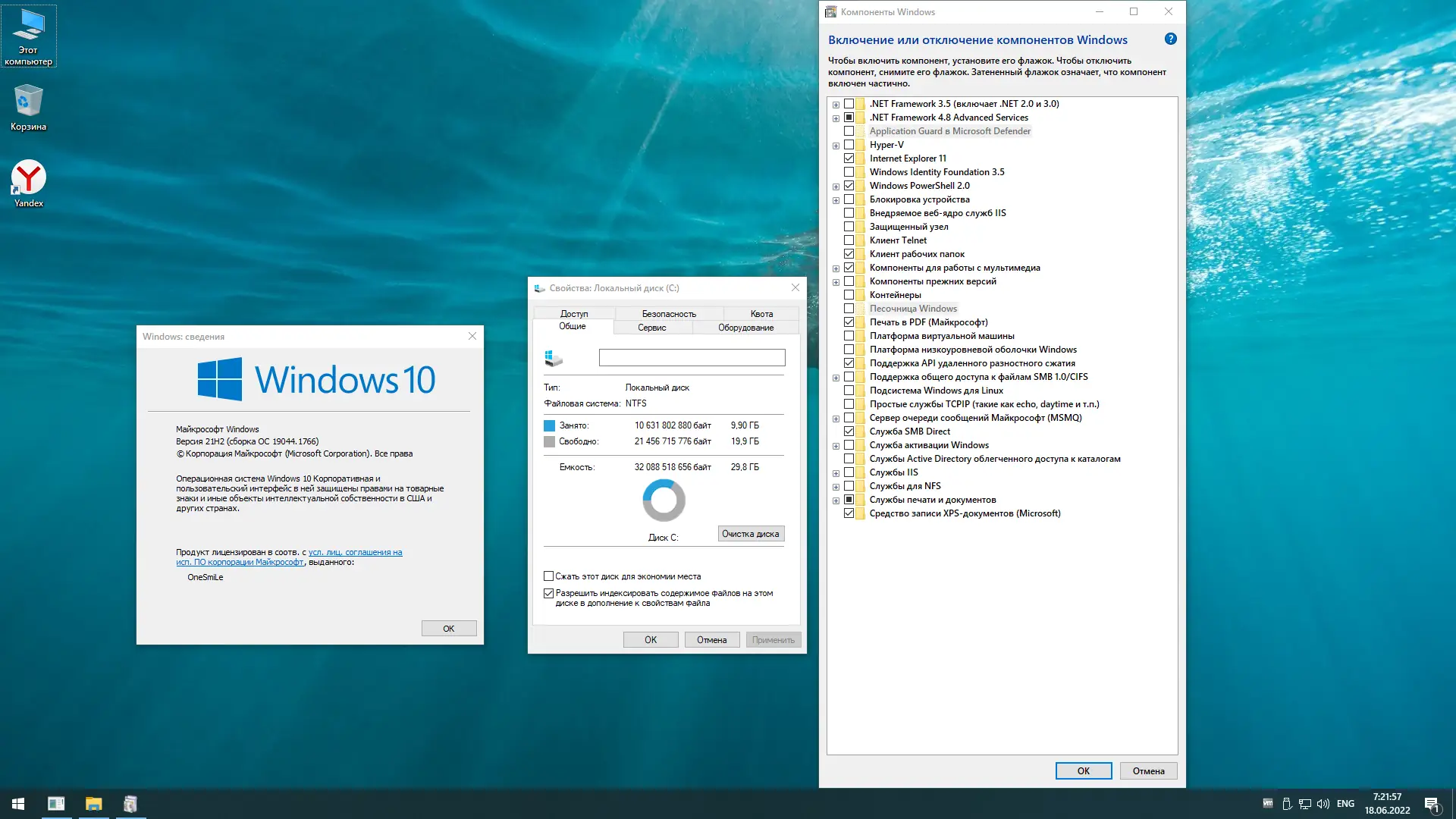Open the notification center icon
This screenshot has height=819, width=1456.
point(1431,804)
